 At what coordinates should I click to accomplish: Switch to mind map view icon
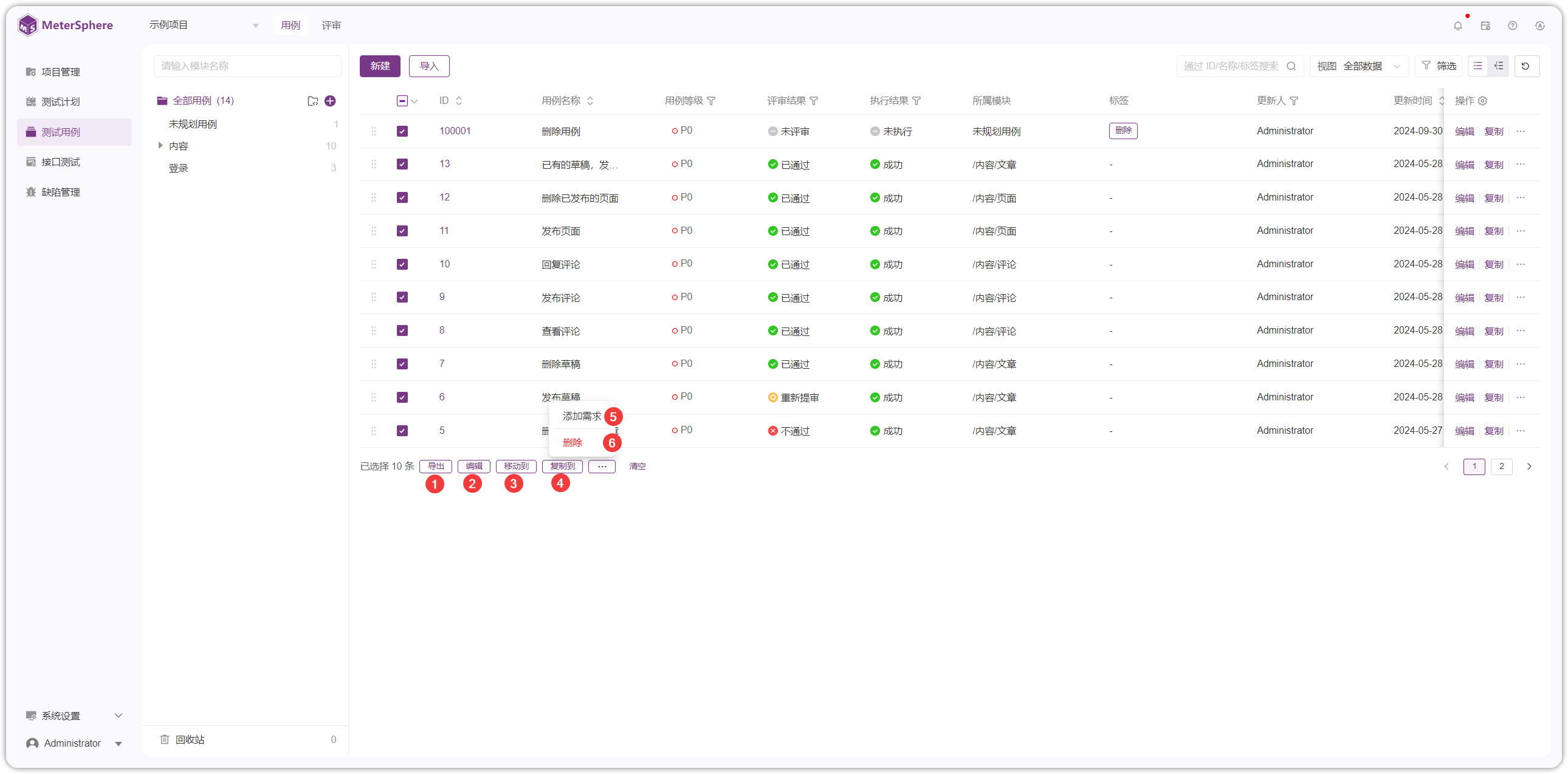(x=1499, y=66)
